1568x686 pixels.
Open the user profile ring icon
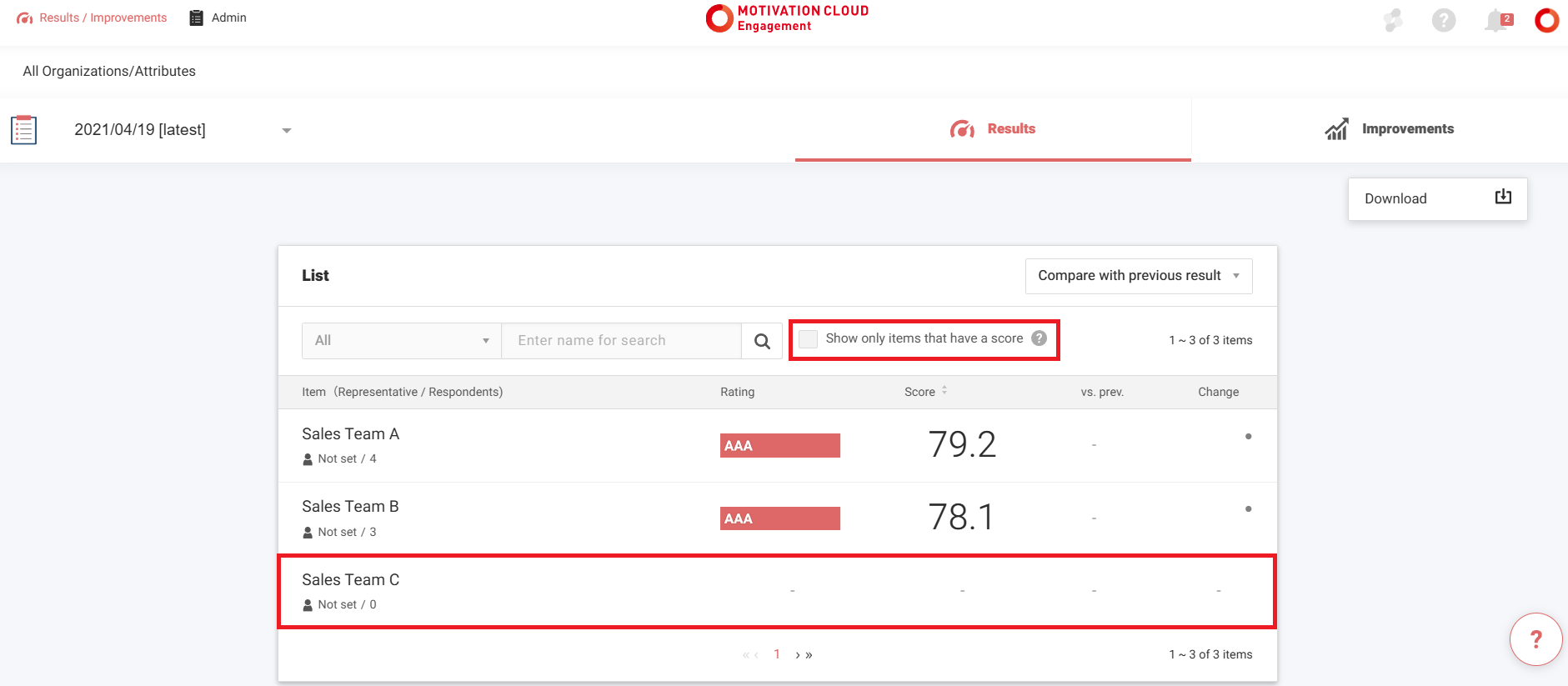click(x=1546, y=20)
